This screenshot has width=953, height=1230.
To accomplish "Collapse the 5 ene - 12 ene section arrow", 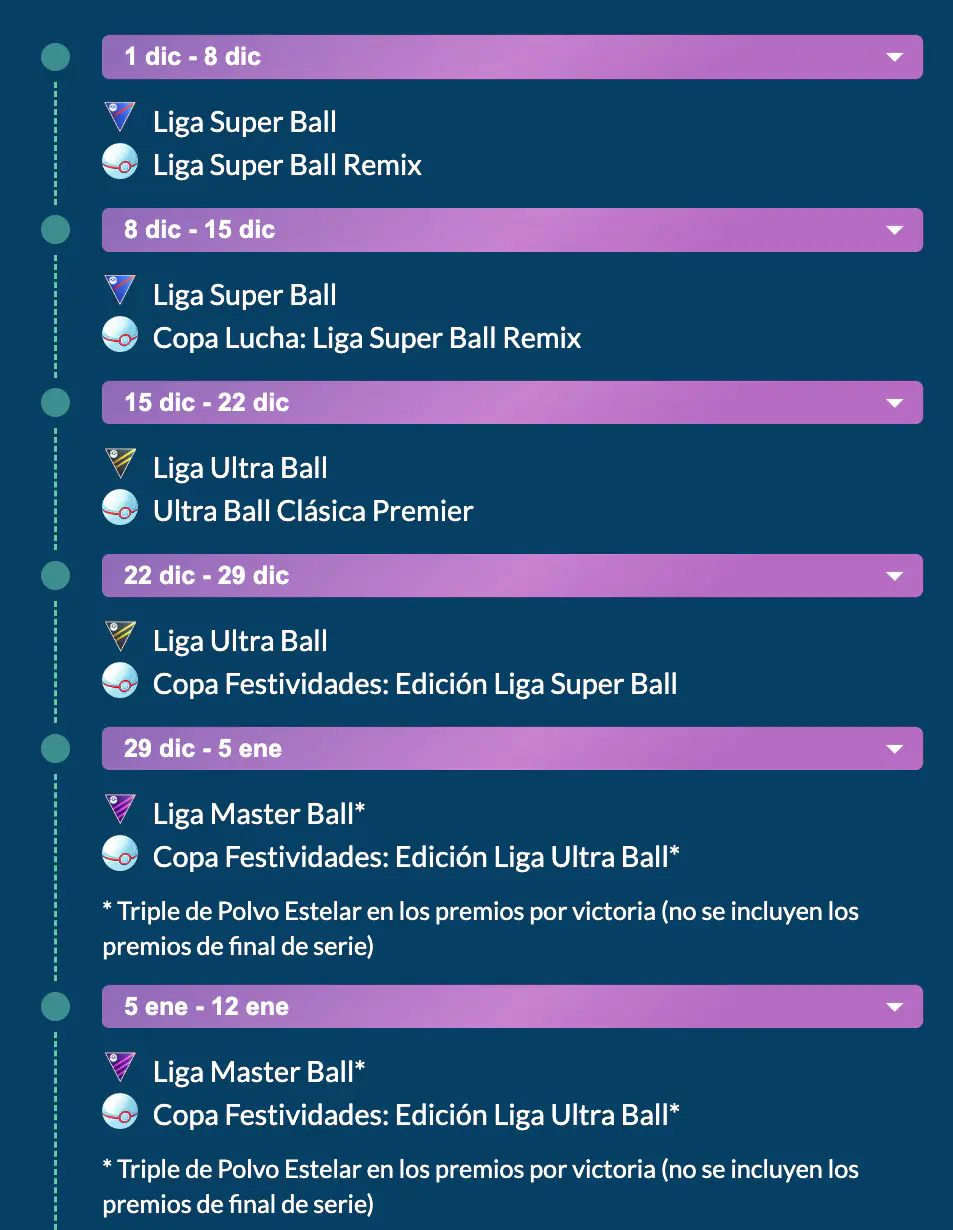I will 895,1007.
